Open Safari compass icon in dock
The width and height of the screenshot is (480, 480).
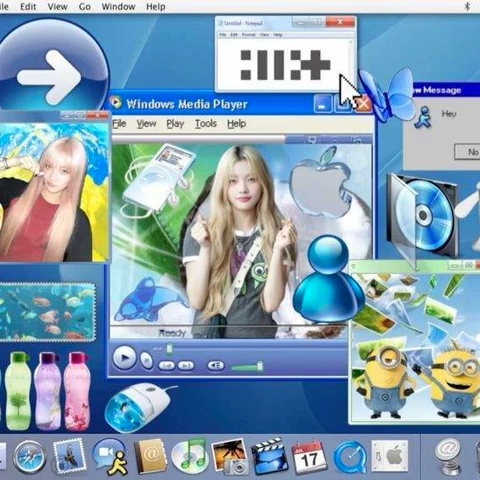click(29, 457)
